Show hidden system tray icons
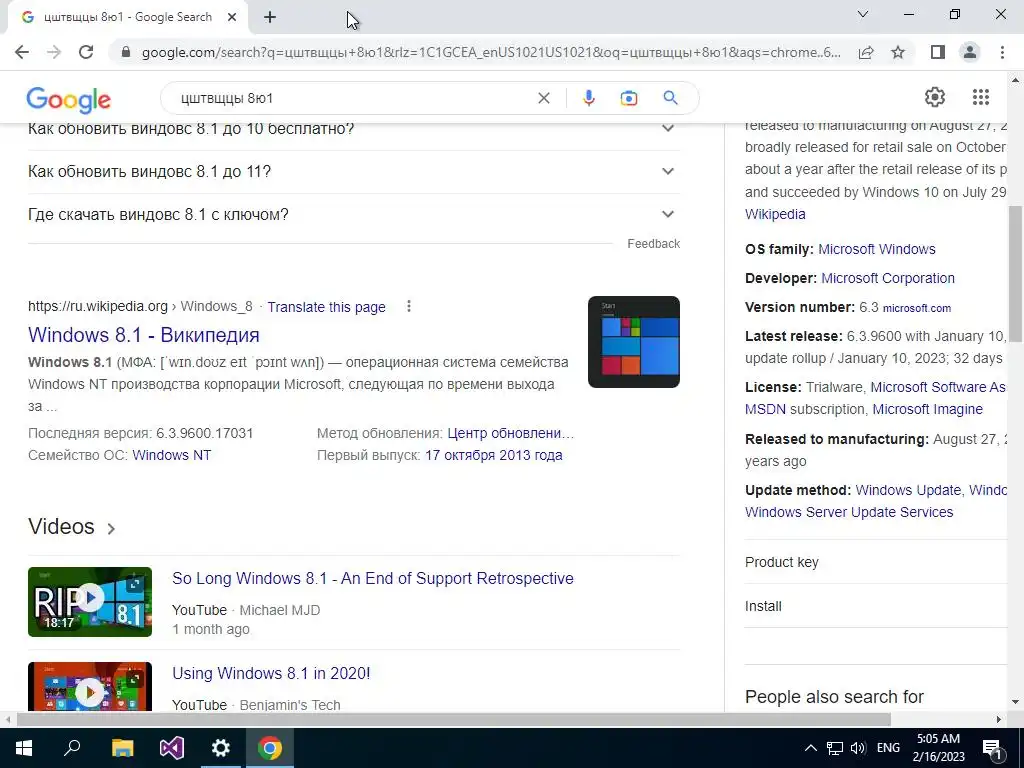This screenshot has height=768, width=1024. 810,748
